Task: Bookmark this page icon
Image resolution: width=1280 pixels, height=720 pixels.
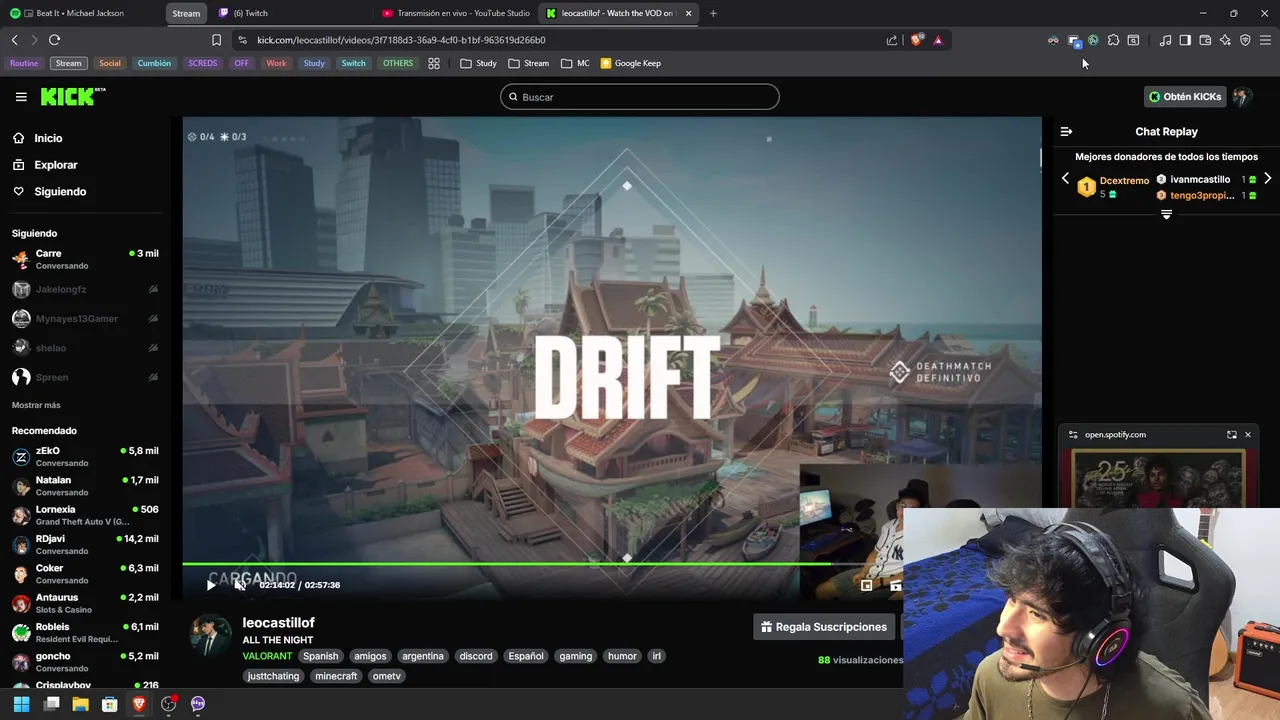Action: coord(216,40)
